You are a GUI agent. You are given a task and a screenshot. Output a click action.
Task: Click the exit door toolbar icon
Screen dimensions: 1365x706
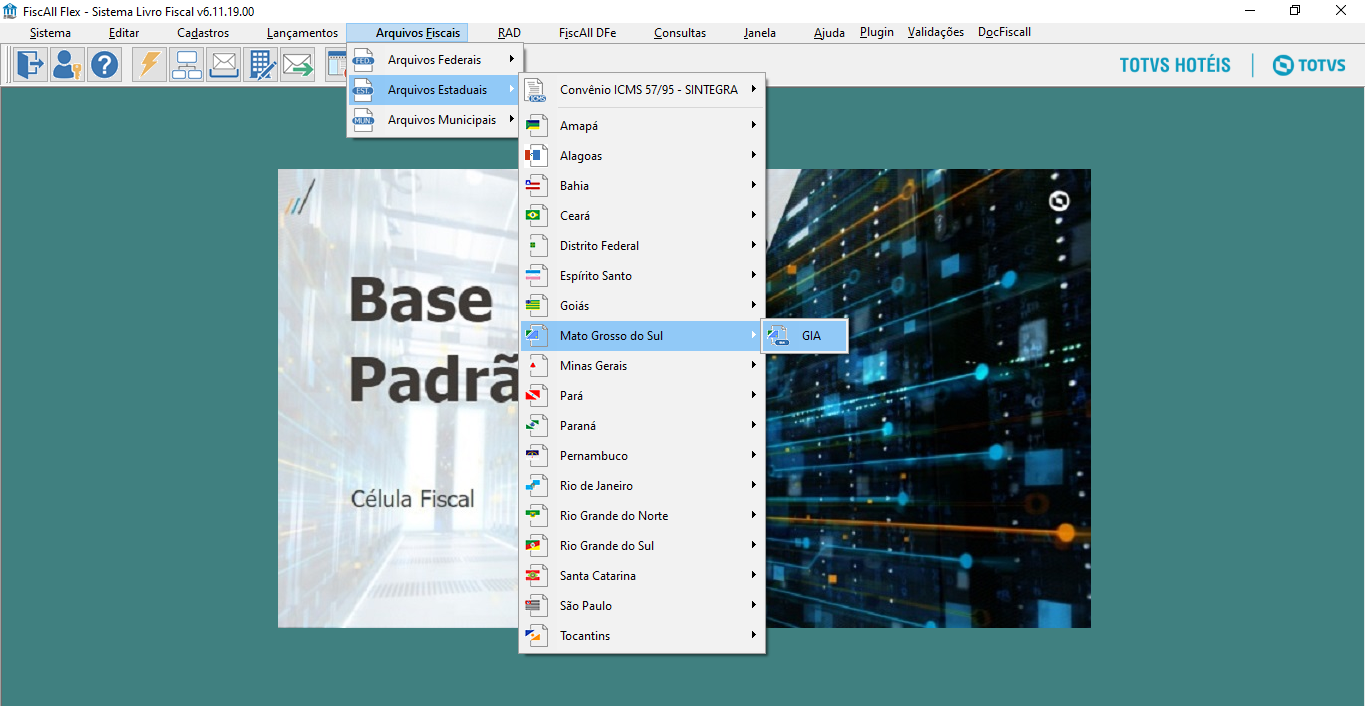coord(31,65)
